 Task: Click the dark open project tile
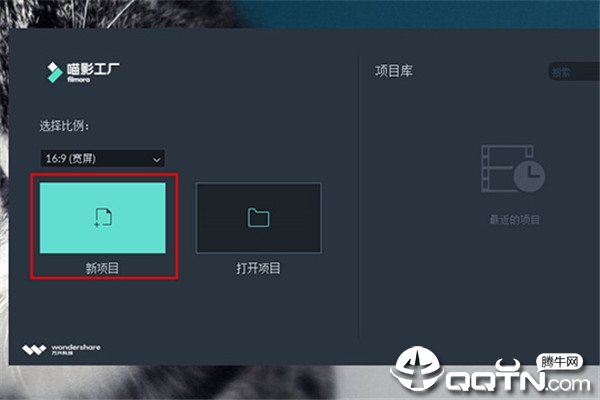pyautogui.click(x=259, y=218)
